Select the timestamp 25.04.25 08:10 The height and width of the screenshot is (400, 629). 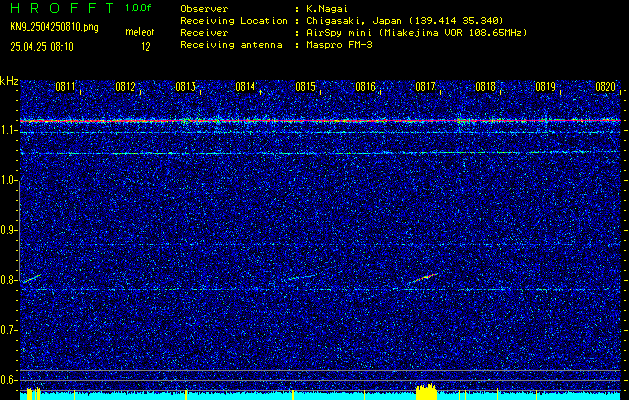point(42,47)
